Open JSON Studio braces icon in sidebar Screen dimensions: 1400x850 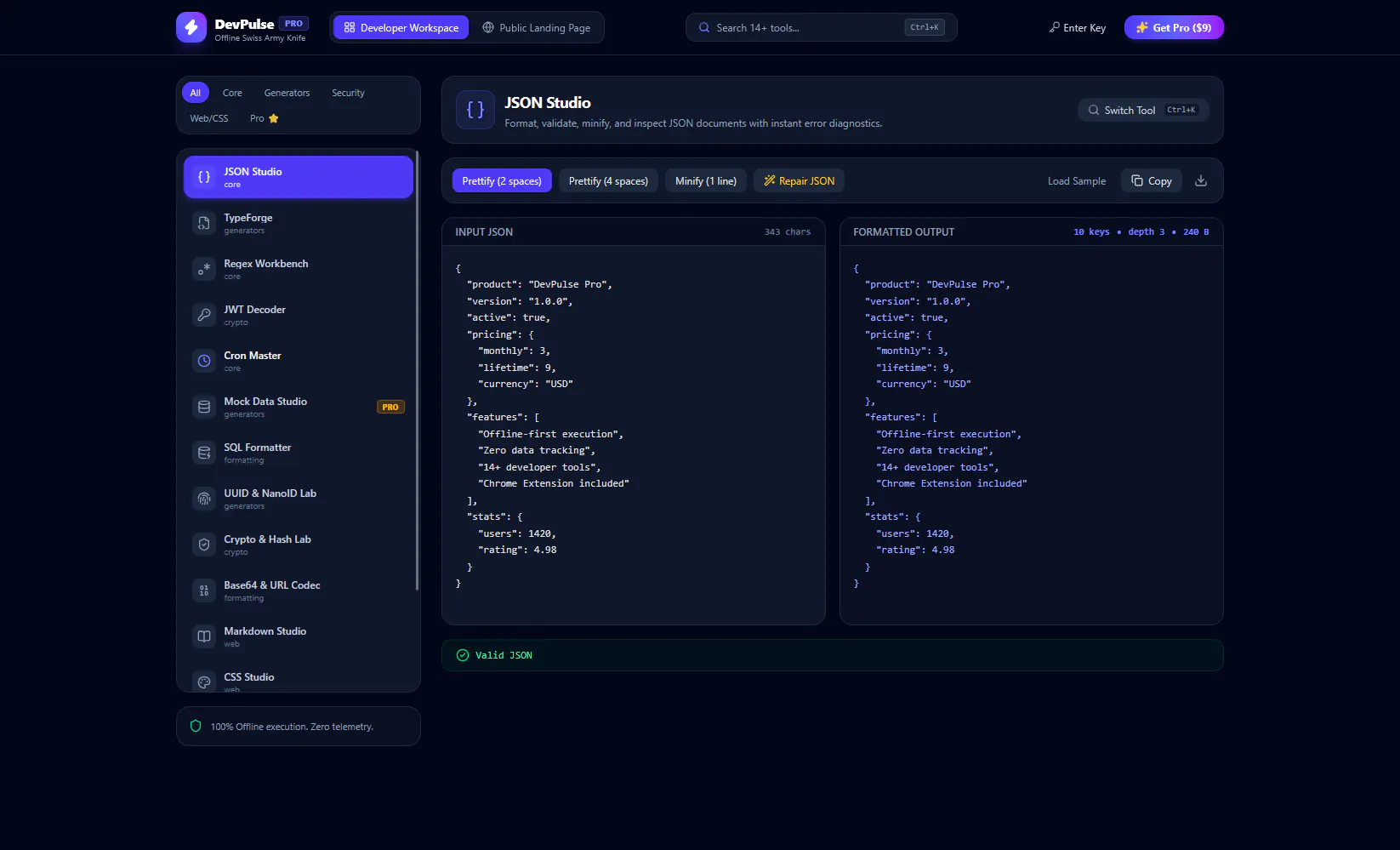(x=204, y=177)
